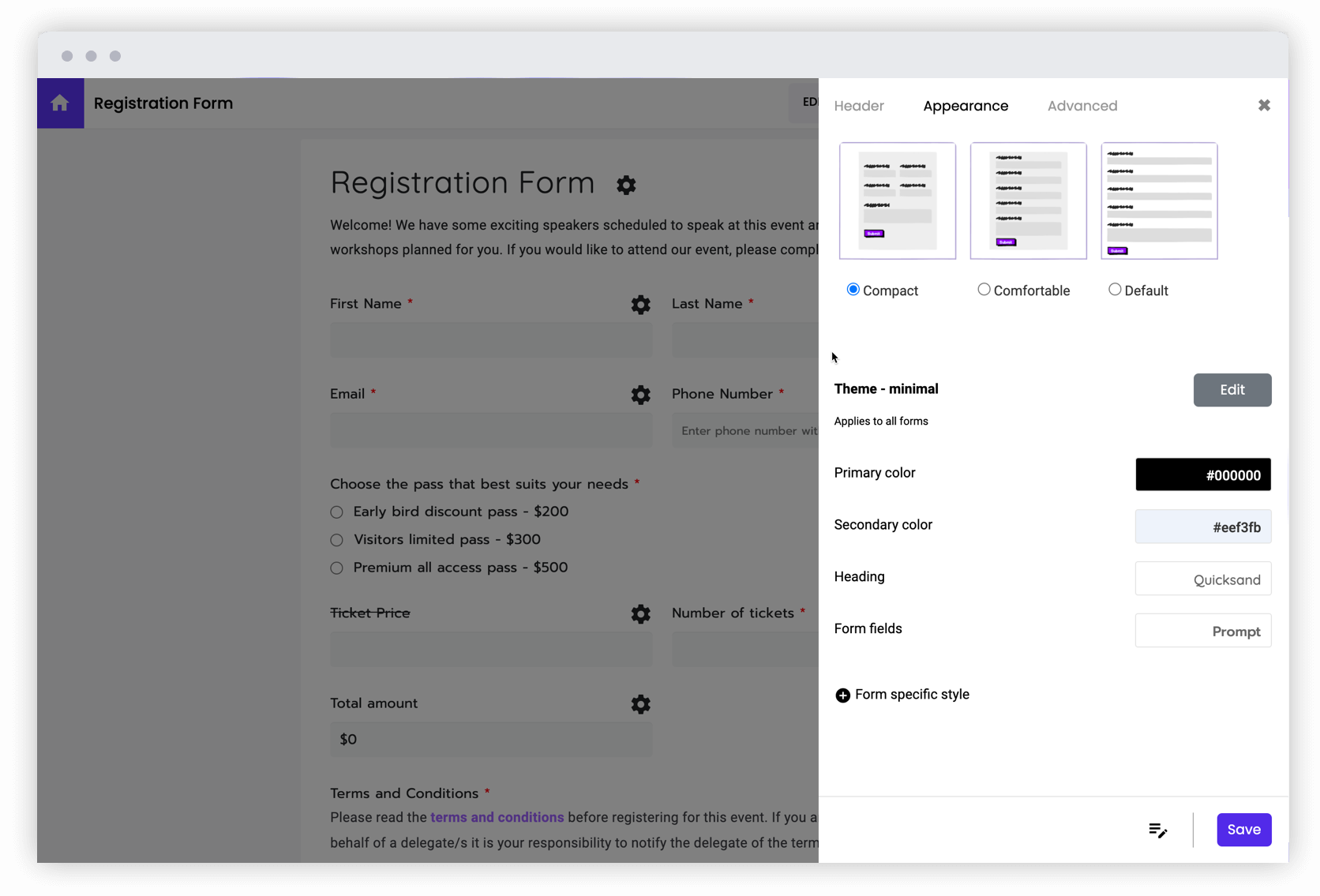Click the edit-note icon beside the Save button

tap(1157, 830)
